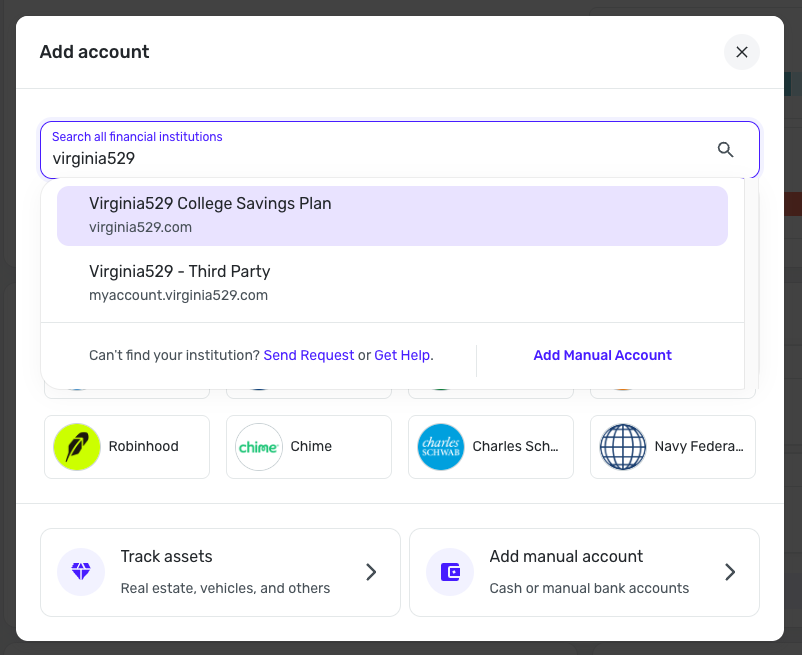Open the Track assets card

(x=220, y=572)
